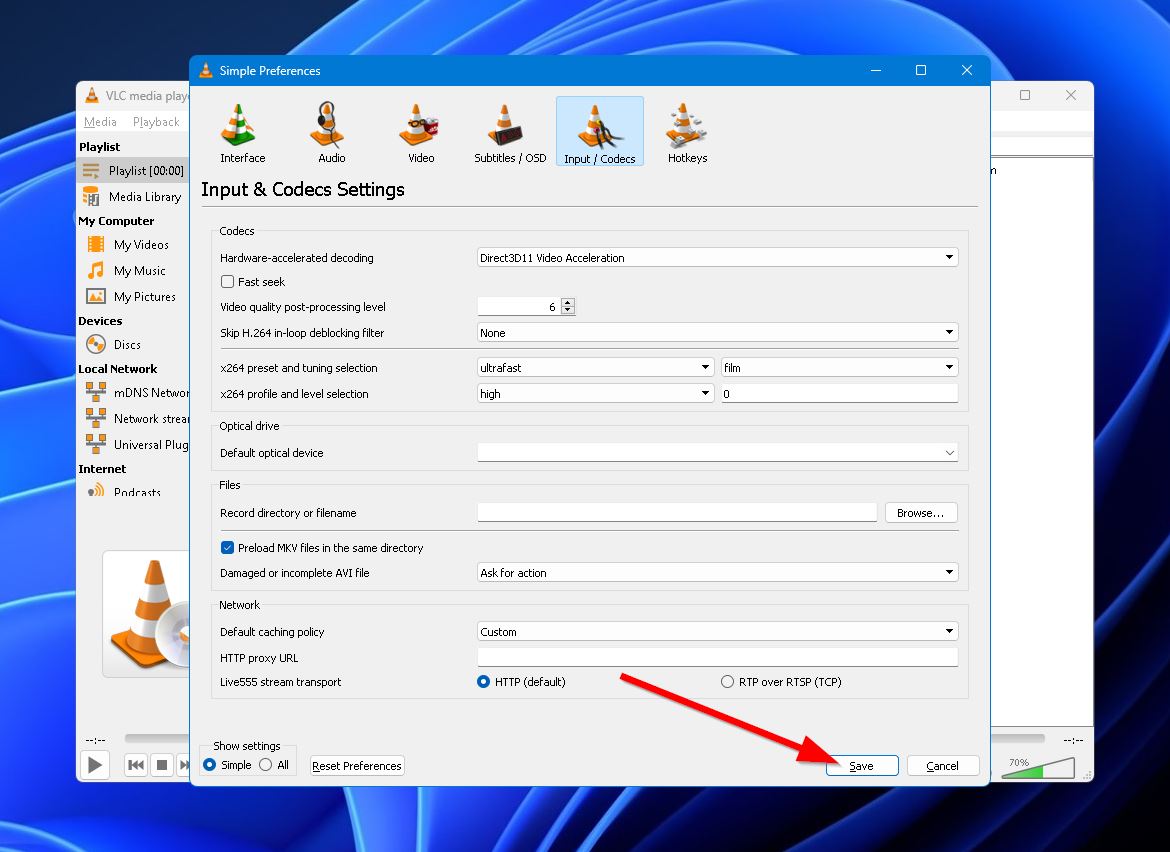
Task: Select the Video preferences icon
Action: (421, 132)
